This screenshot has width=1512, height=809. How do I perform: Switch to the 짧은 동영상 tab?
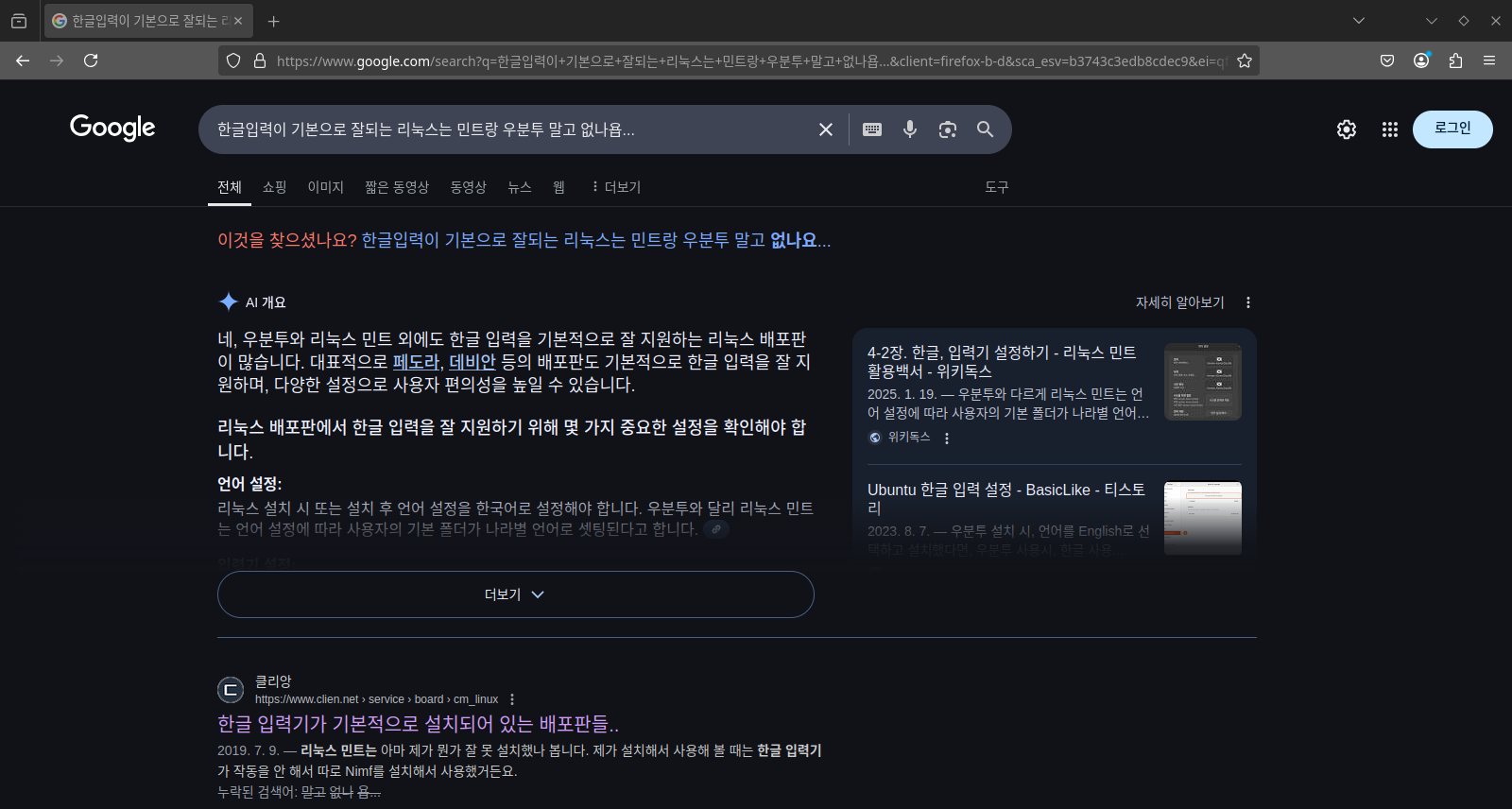click(397, 187)
